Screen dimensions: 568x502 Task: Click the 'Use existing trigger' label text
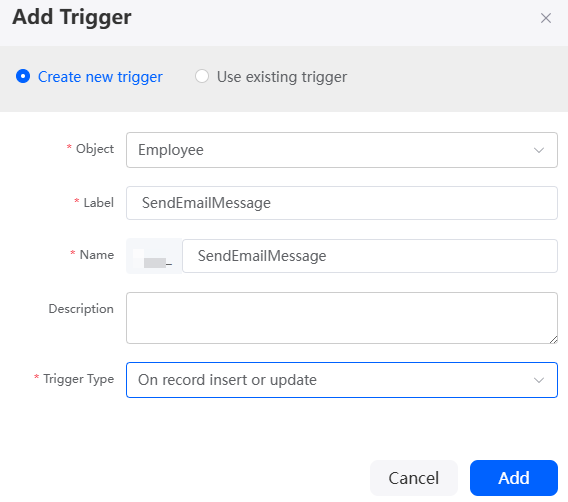[x=282, y=77]
